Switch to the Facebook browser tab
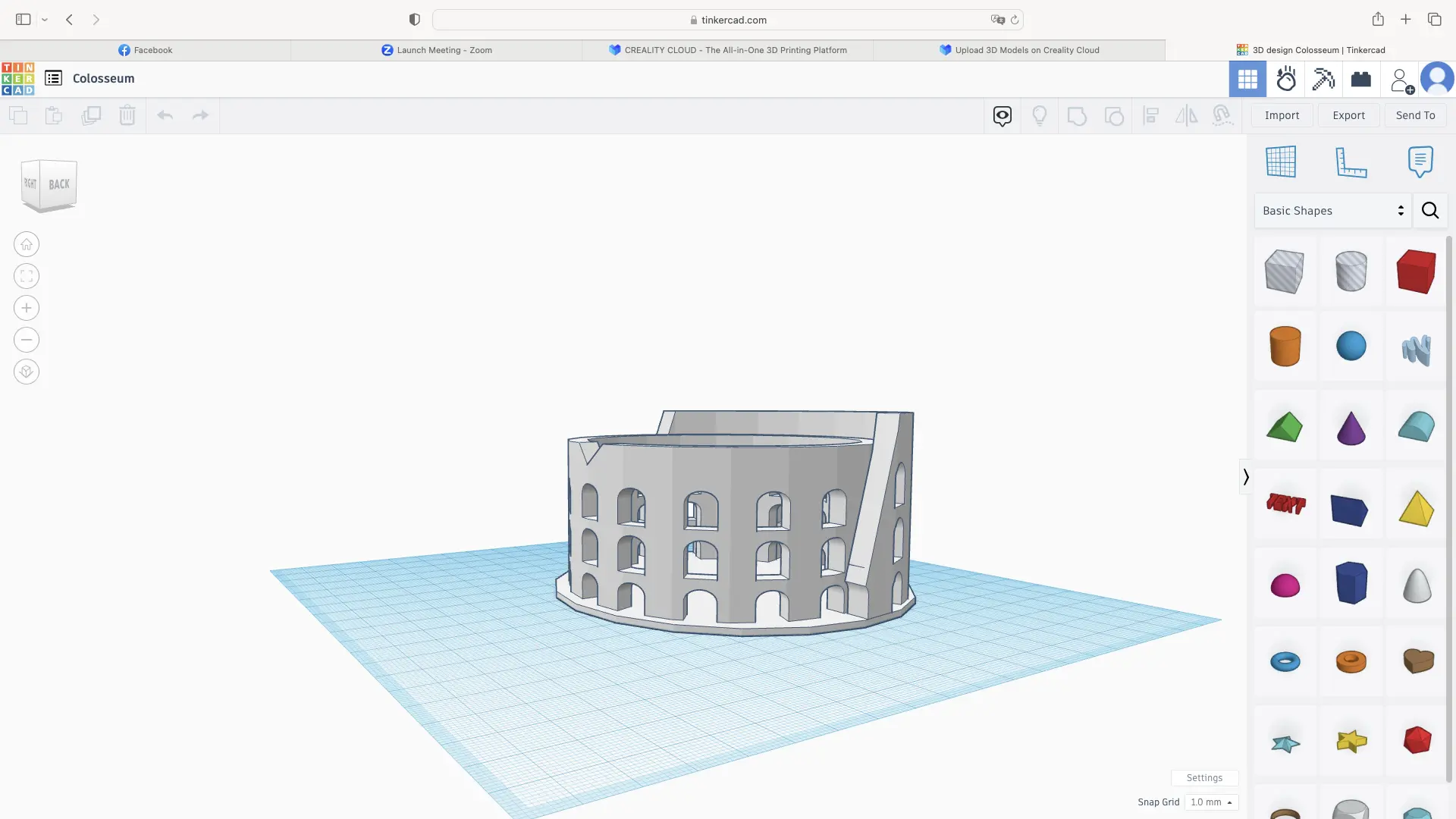 146,50
